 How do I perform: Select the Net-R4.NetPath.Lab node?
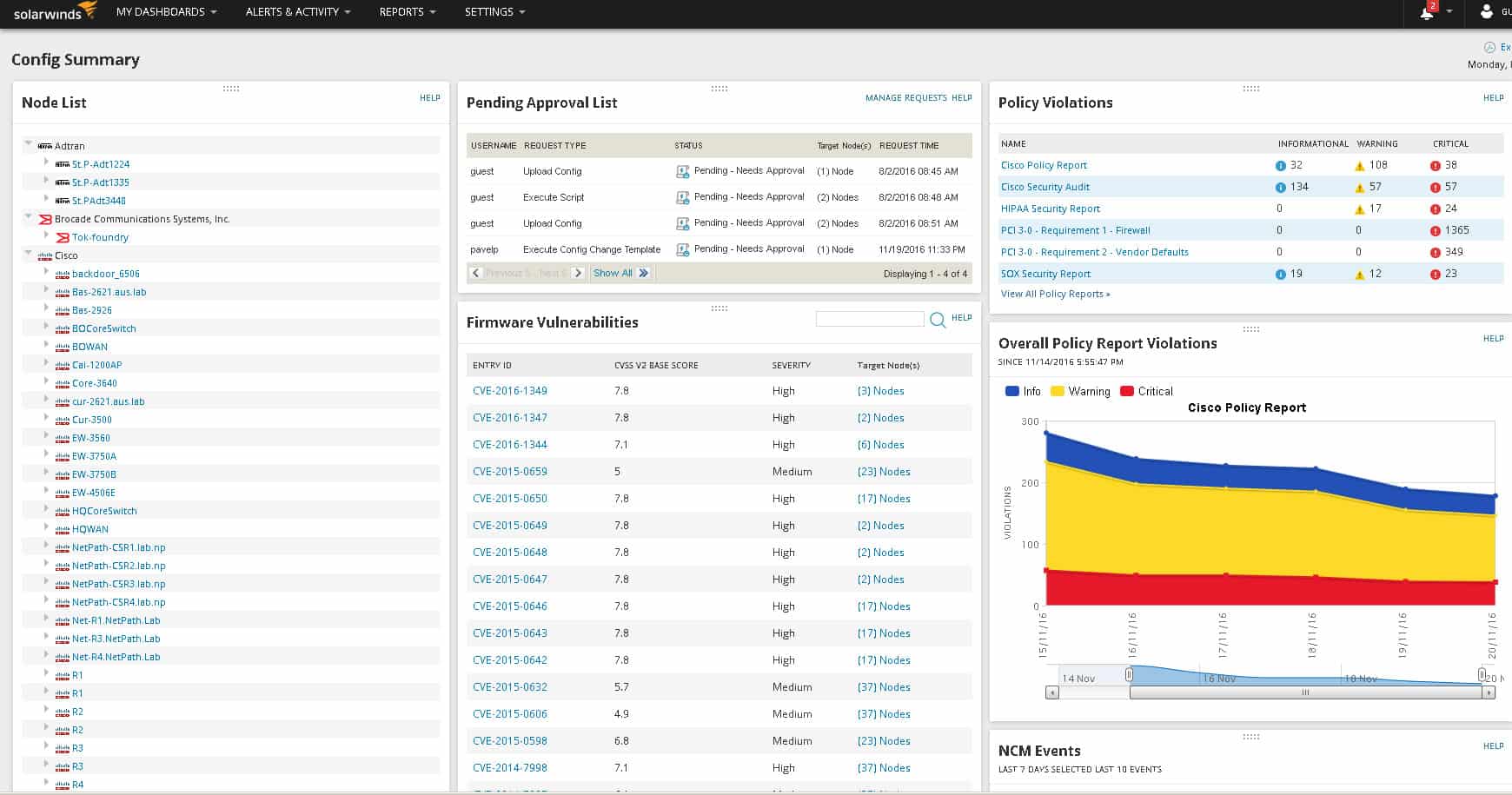116,657
